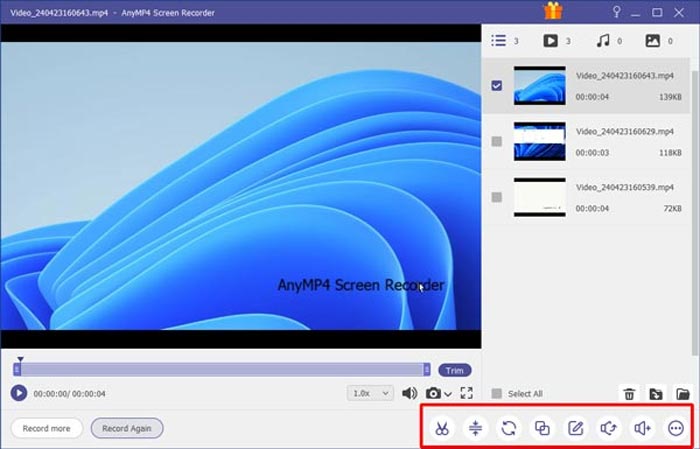700x449 pixels.
Task: Import file with the folder-arrow icon
Action: (x=656, y=394)
